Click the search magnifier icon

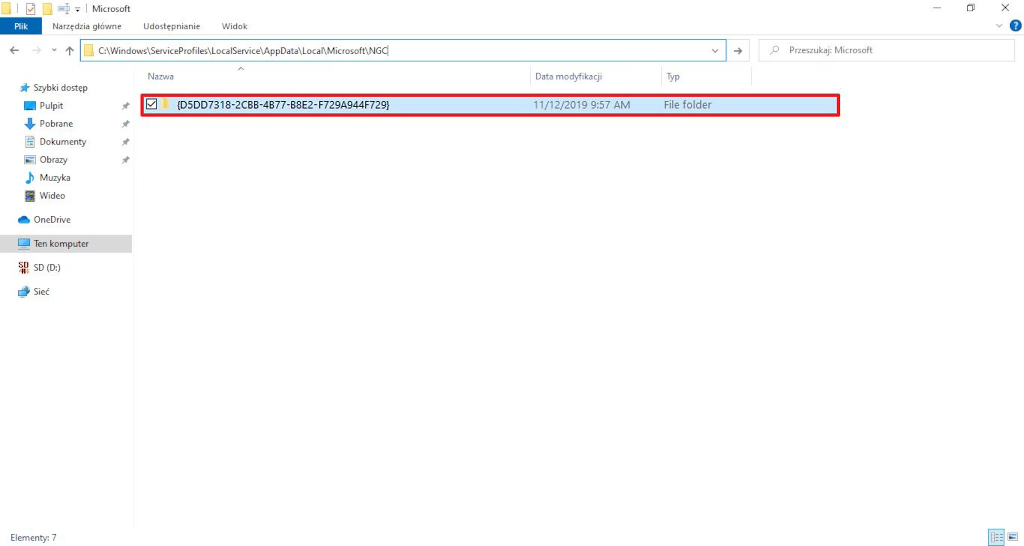click(775, 50)
